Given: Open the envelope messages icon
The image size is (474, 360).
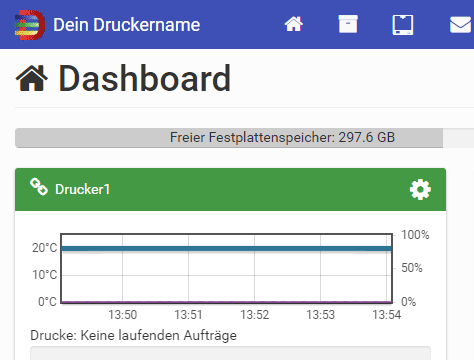Looking at the screenshot, I should pyautogui.click(x=461, y=25).
